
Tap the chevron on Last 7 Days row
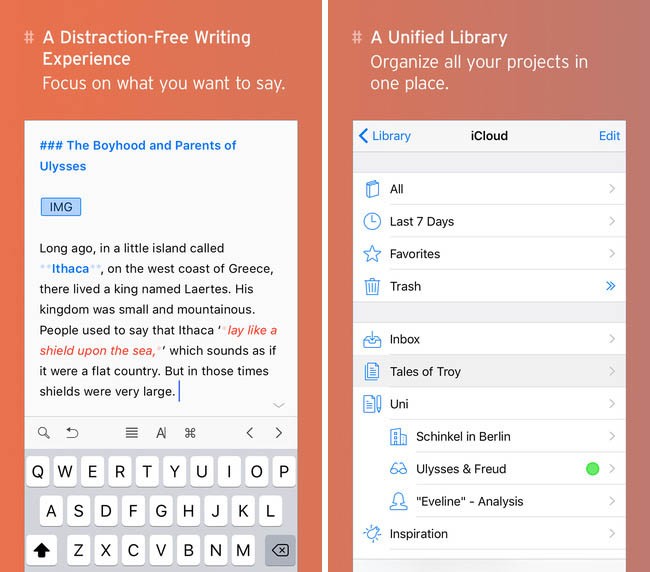tap(612, 221)
